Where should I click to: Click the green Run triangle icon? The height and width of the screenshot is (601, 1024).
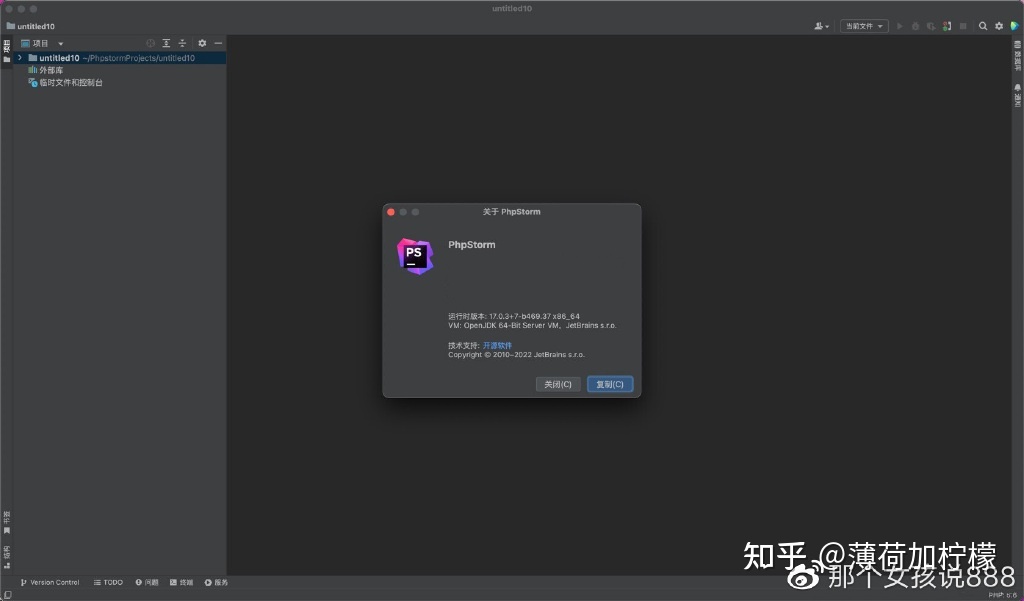899,26
